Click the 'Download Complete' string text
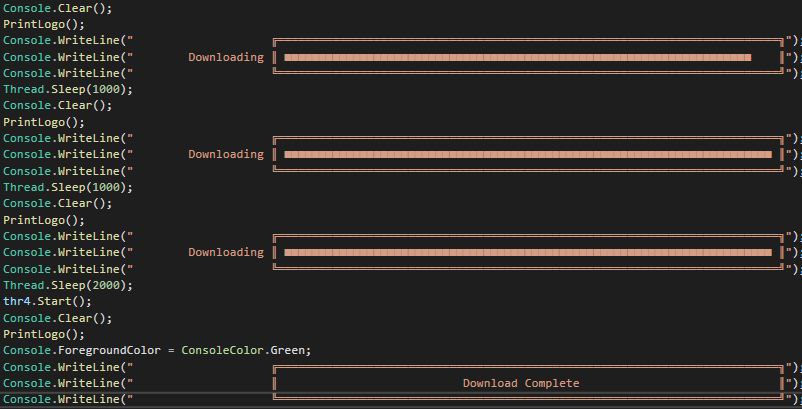802x409 pixels. click(x=521, y=383)
